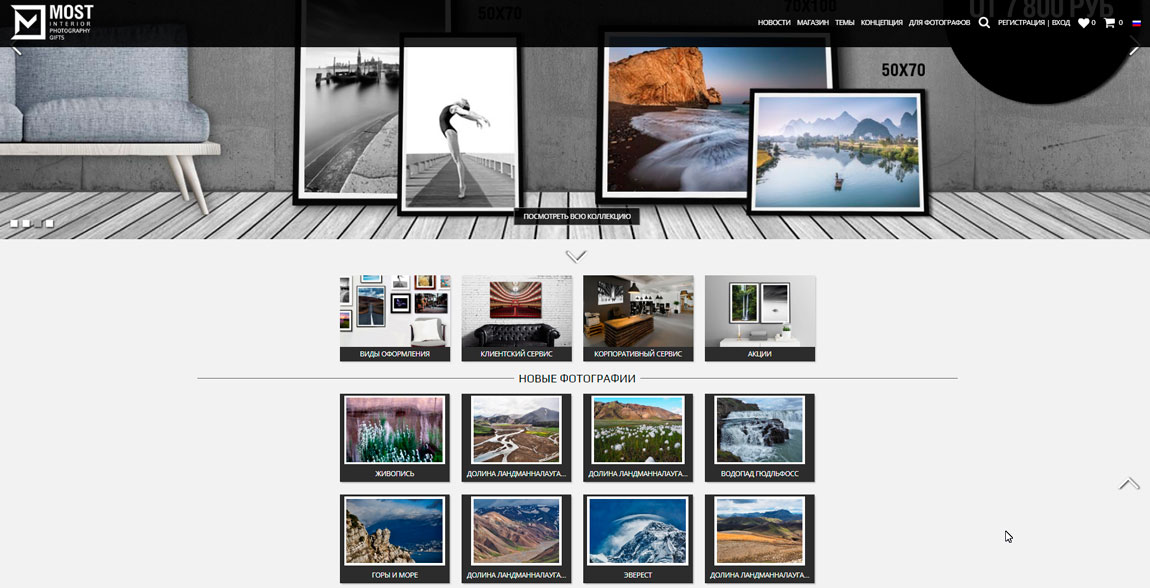The image size is (1150, 588).
Task: Click the cart count 0 next to cart
Action: click(x=1121, y=23)
